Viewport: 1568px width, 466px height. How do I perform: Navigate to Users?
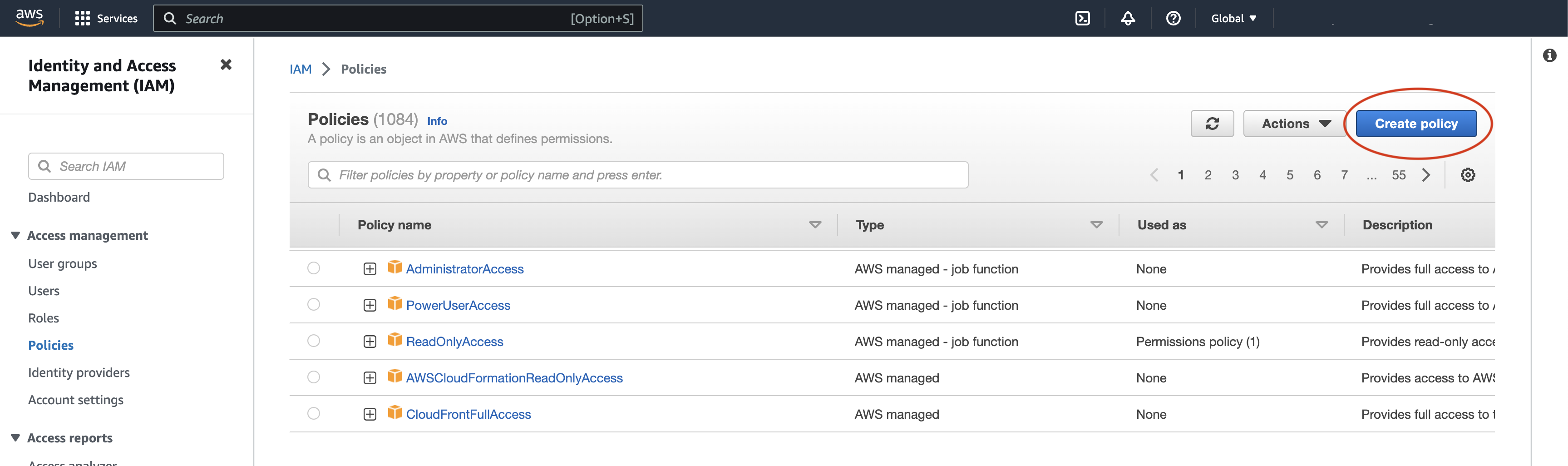point(44,291)
